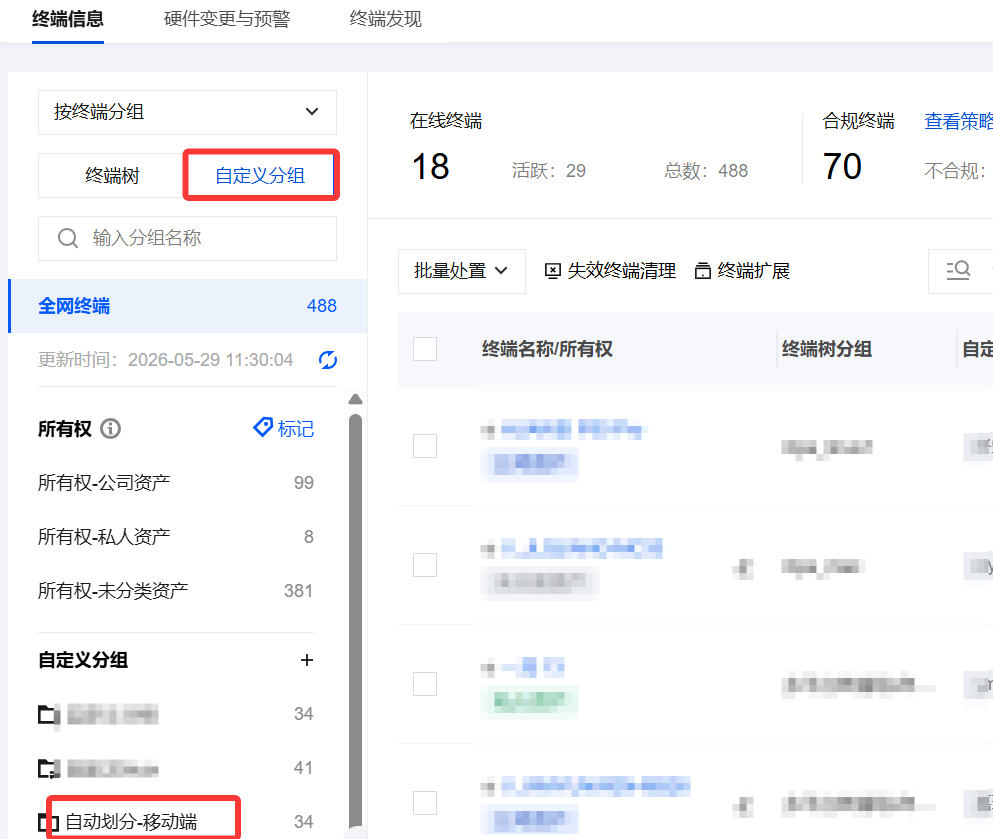Switch to 终端发现 tab
This screenshot has width=993, height=839.
386,19
